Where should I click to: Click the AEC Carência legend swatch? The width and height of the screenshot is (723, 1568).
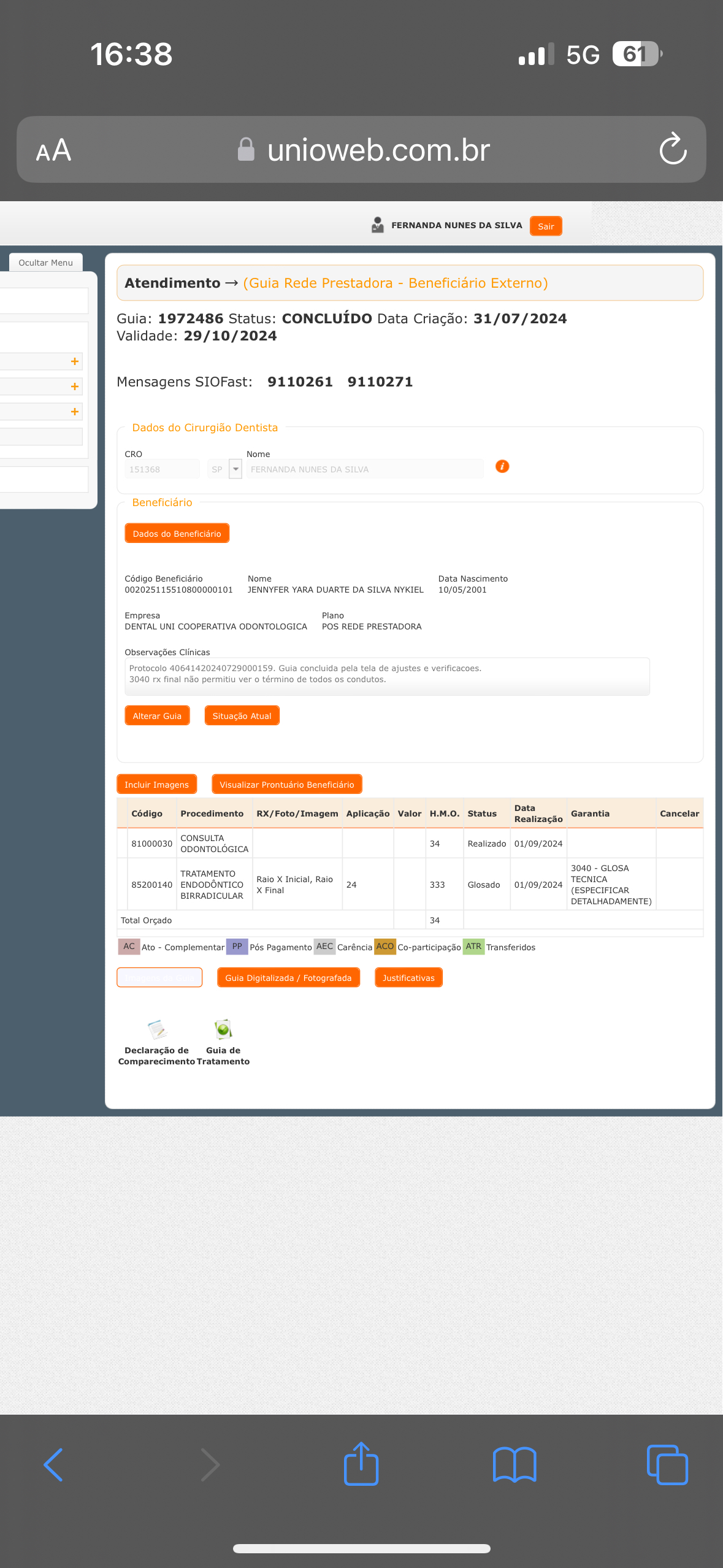point(324,947)
